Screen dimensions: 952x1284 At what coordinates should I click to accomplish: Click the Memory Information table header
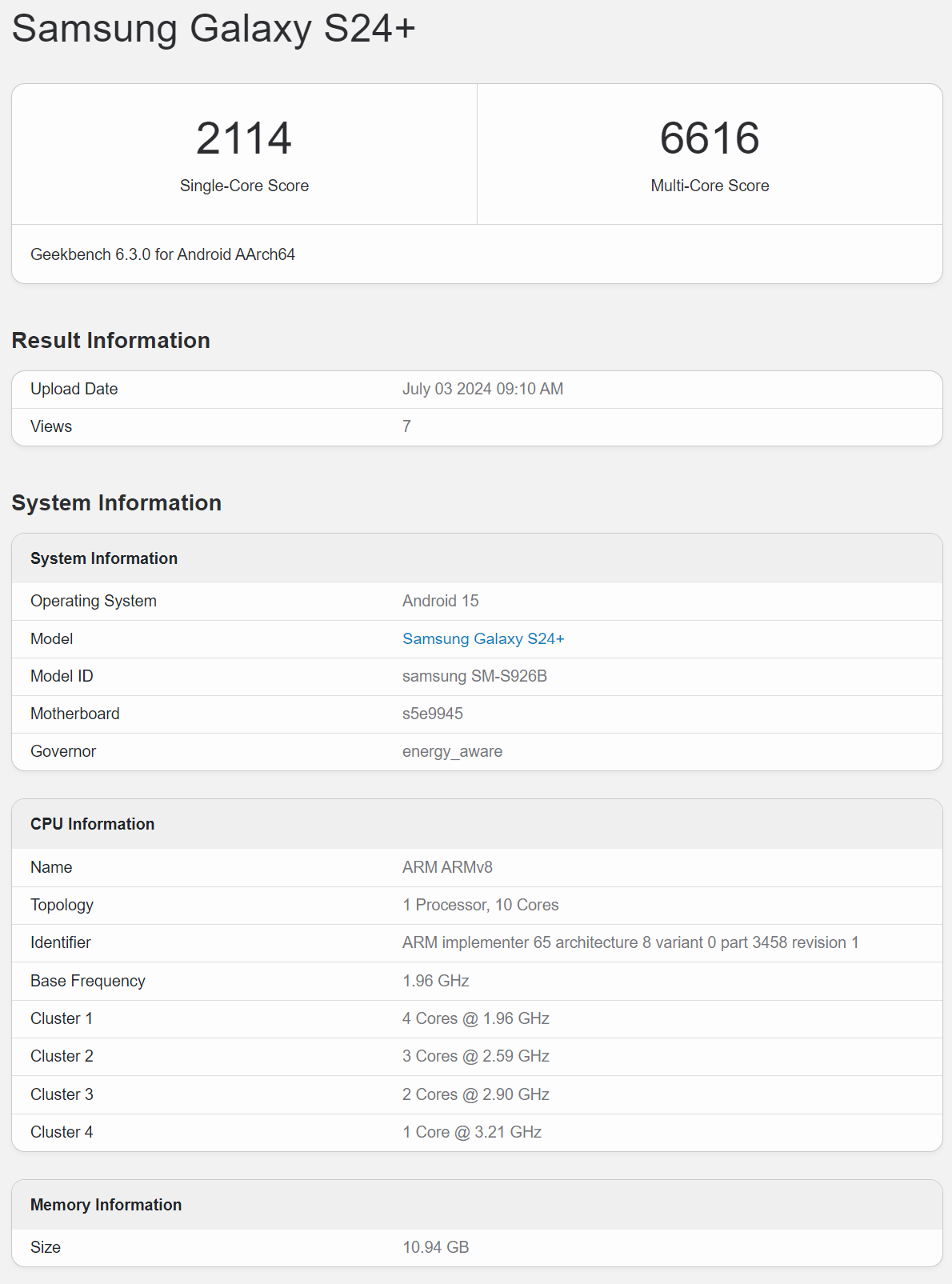106,1205
